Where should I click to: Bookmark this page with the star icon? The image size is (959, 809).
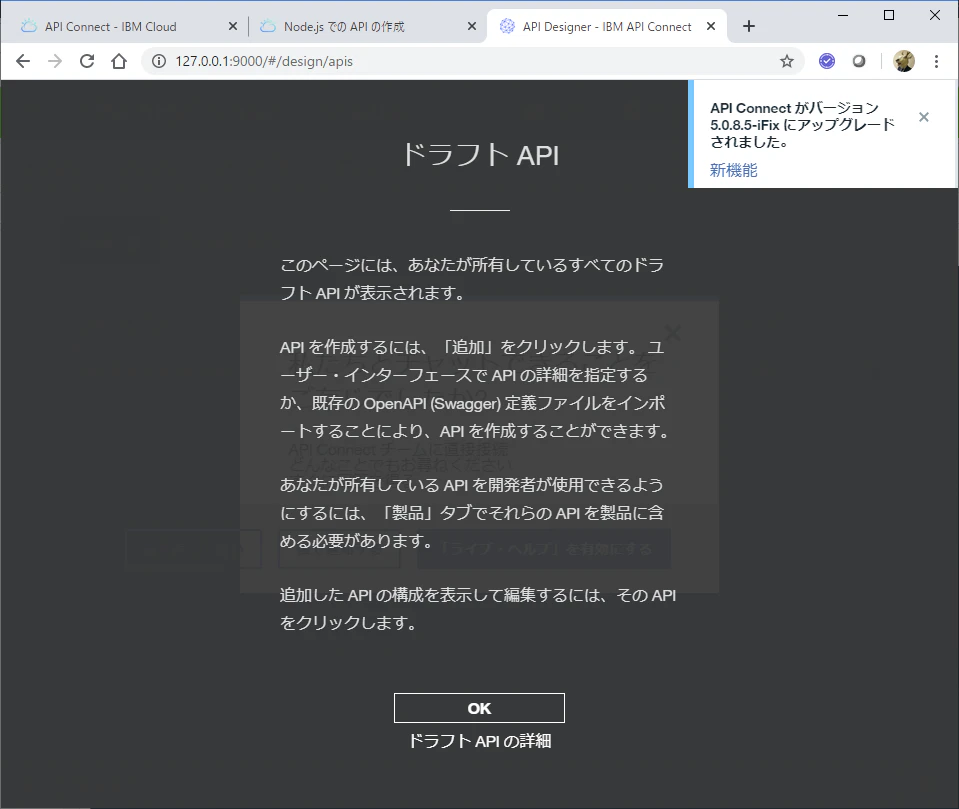tap(787, 61)
